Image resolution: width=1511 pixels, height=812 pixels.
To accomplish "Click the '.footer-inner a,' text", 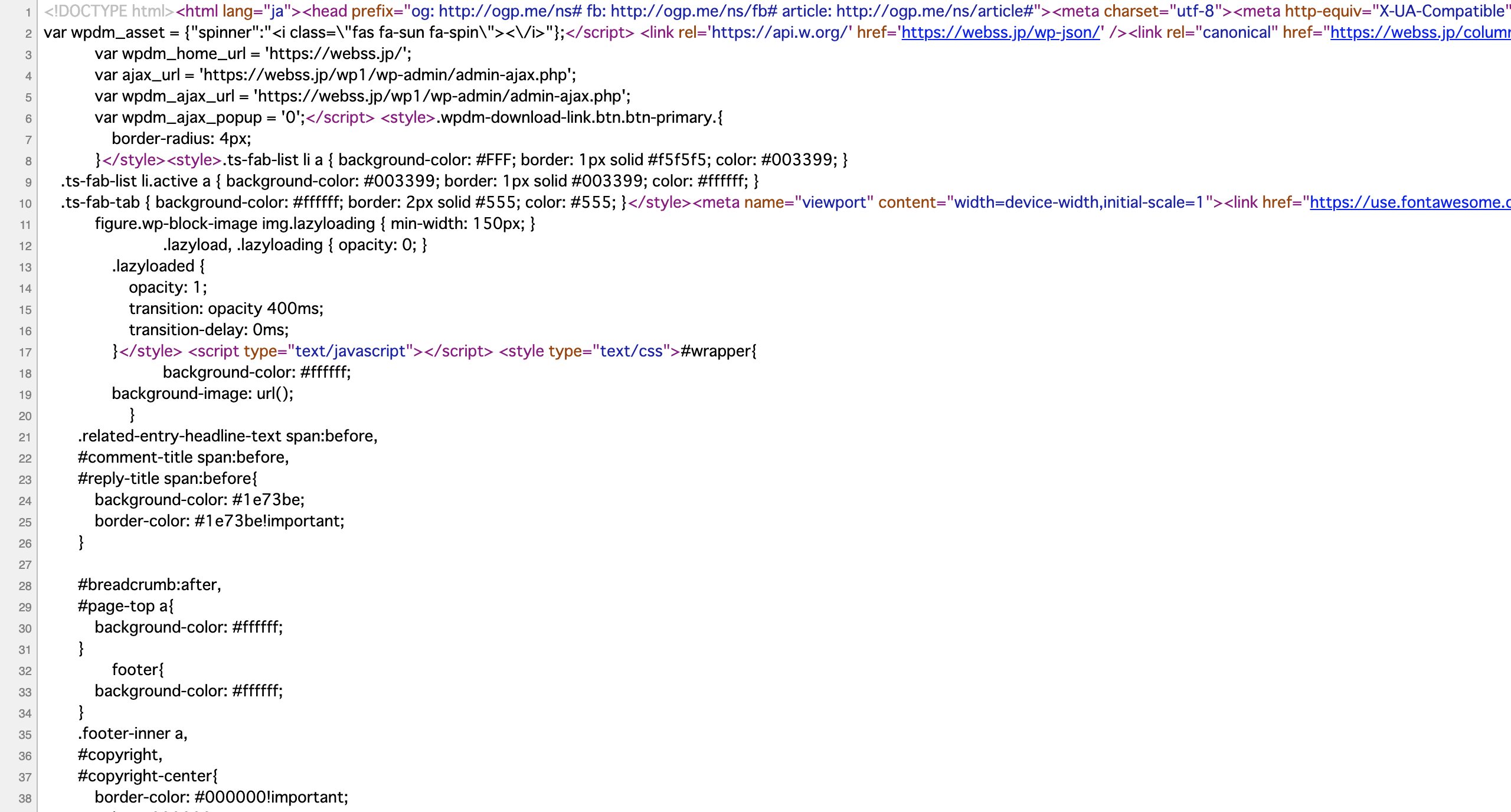I will pyautogui.click(x=132, y=734).
